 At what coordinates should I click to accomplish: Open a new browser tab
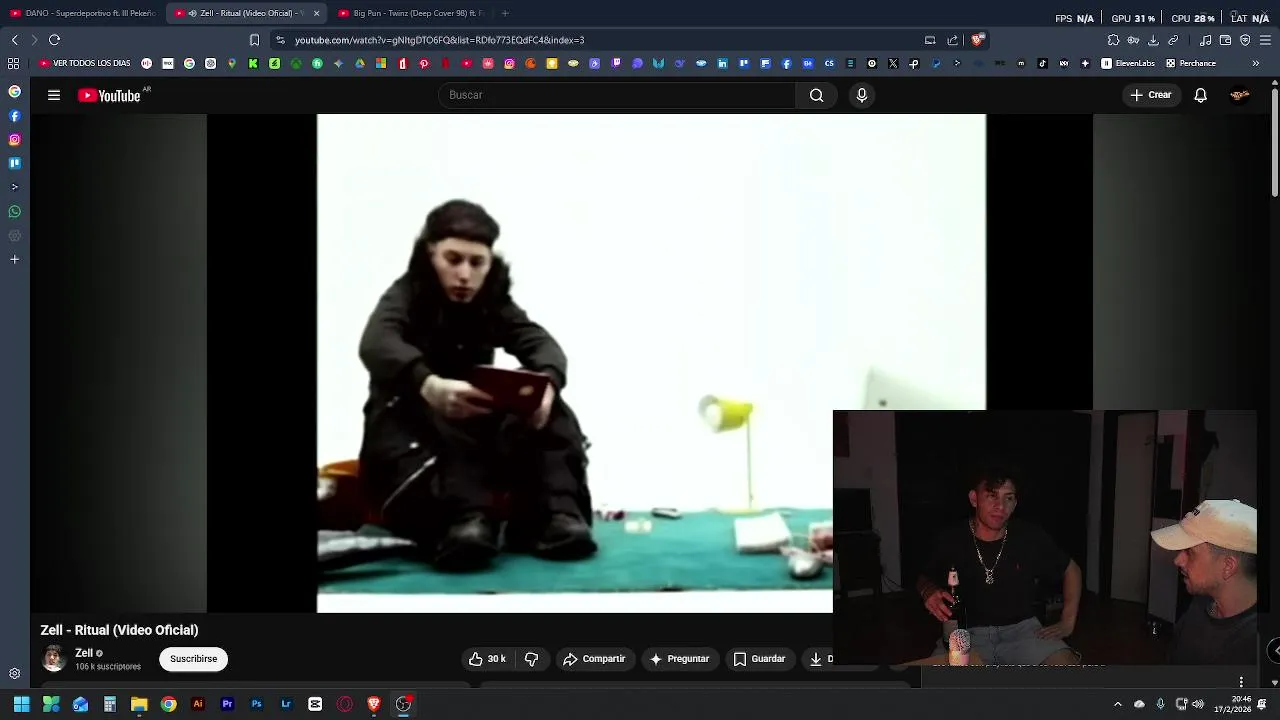(505, 13)
